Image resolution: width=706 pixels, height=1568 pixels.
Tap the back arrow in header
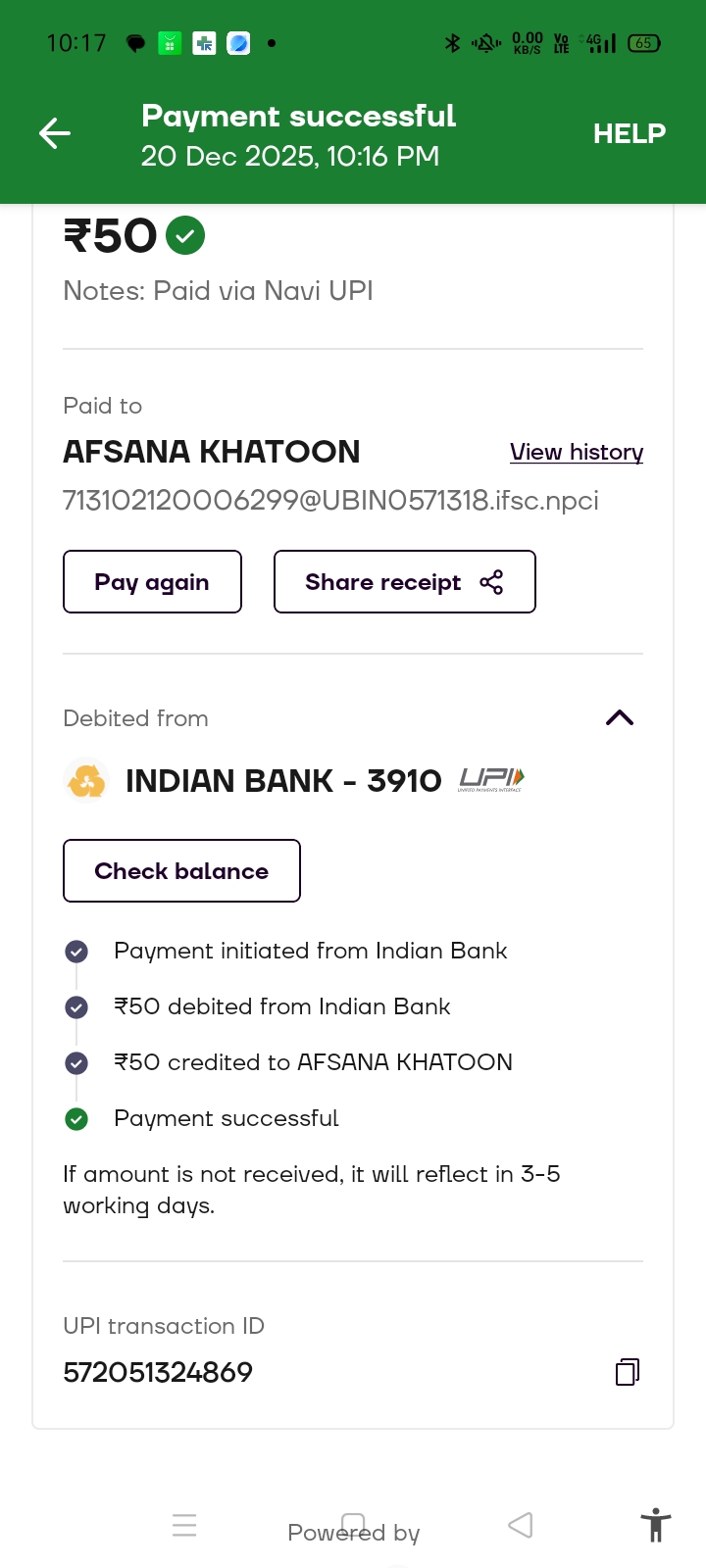pos(55,133)
